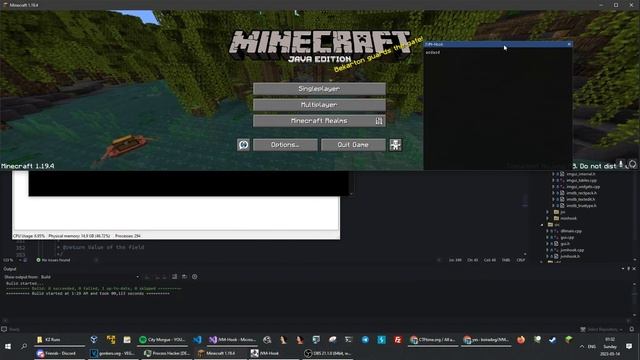
Task: Open gui.cpp in Solution Explorer
Action: point(567,238)
